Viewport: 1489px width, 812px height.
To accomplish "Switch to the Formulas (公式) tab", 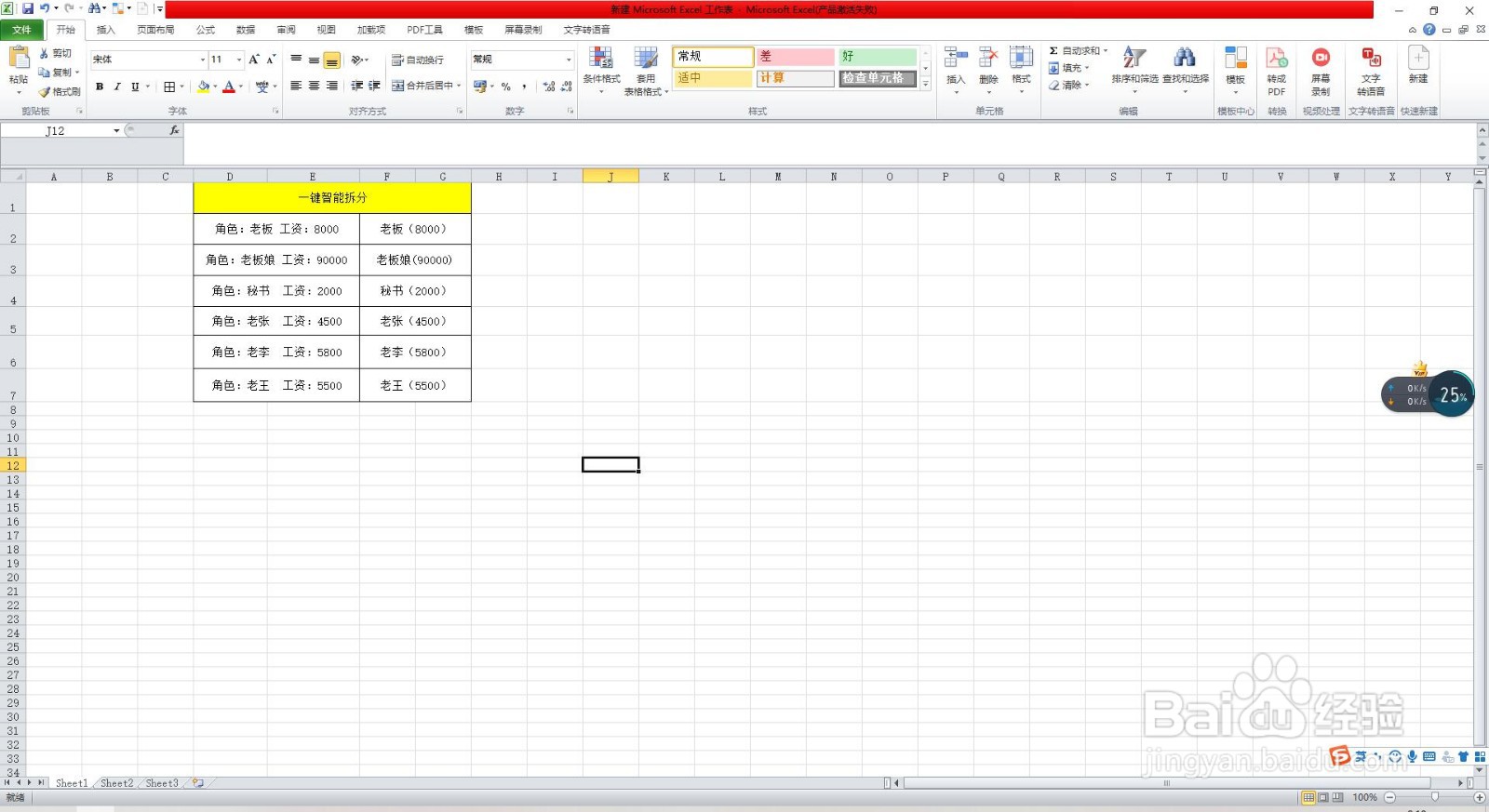I will pyautogui.click(x=206, y=30).
